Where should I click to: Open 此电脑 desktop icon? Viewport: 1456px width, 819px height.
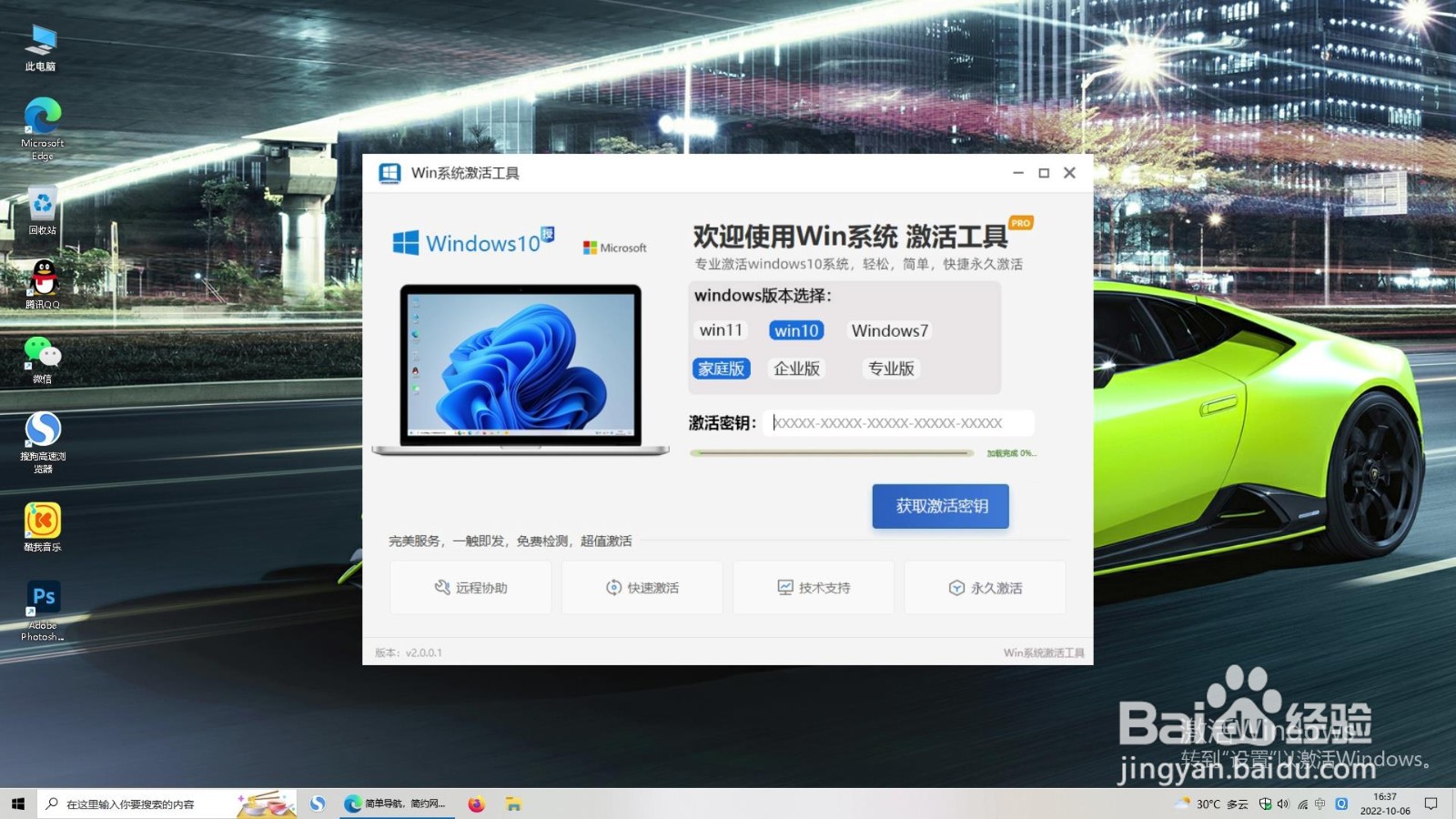[41, 48]
